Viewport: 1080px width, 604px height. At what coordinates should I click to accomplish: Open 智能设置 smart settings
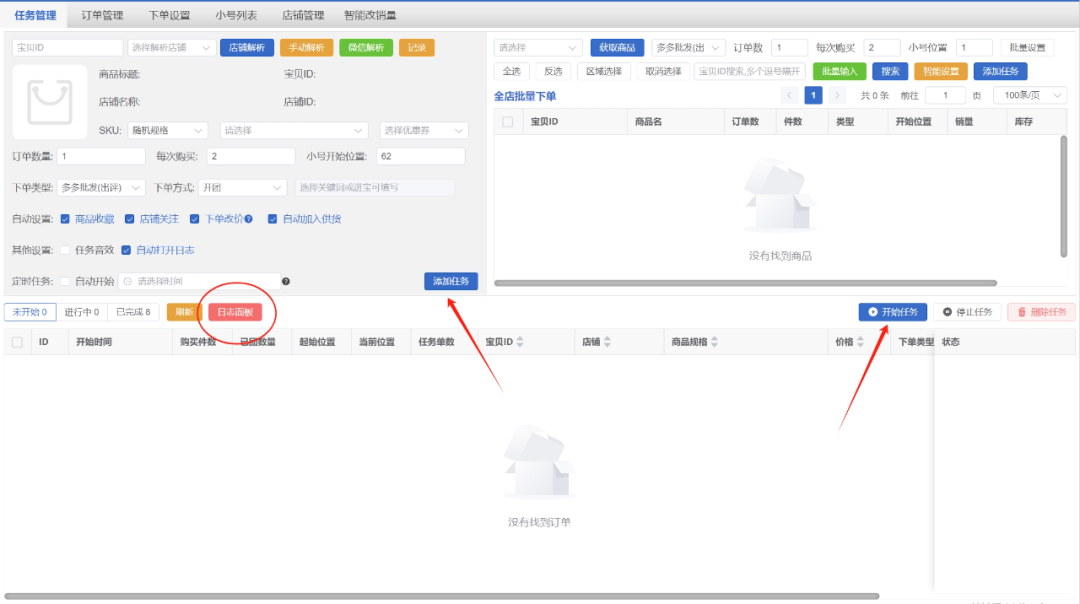click(941, 71)
